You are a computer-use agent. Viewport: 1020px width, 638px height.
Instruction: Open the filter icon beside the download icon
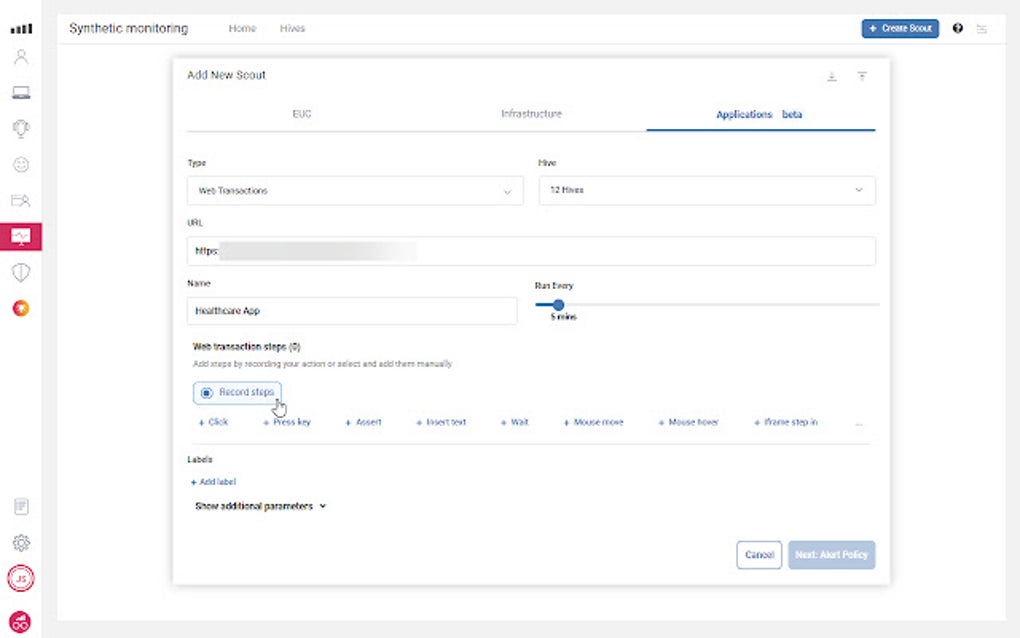862,75
